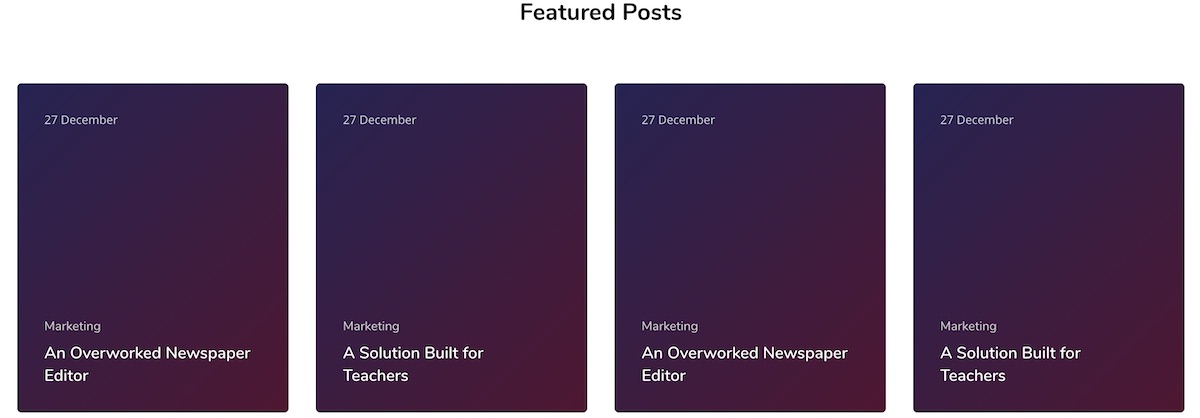The image size is (1200, 418).
Task: Select Marketing category on the fourth post card
Action: [x=968, y=326]
